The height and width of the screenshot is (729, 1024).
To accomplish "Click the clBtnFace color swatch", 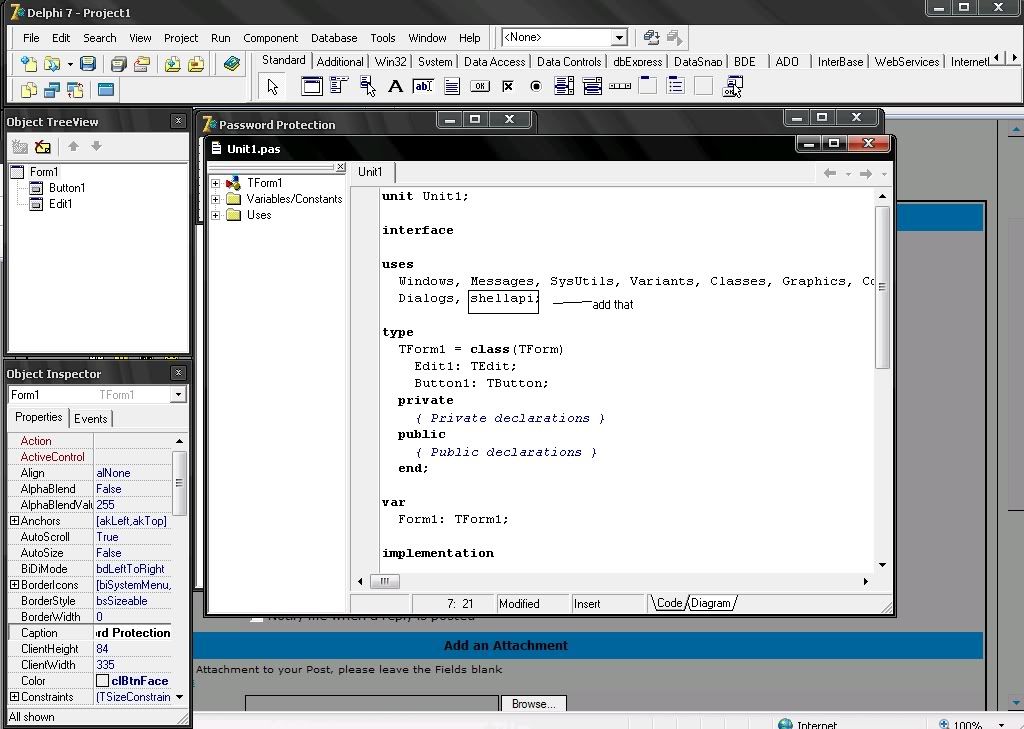I will (102, 681).
